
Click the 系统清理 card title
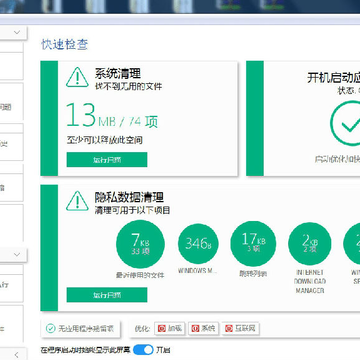(x=118, y=74)
